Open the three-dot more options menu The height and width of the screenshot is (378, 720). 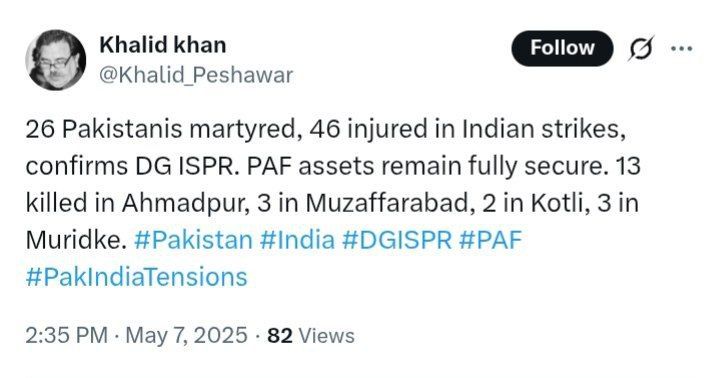(681, 48)
